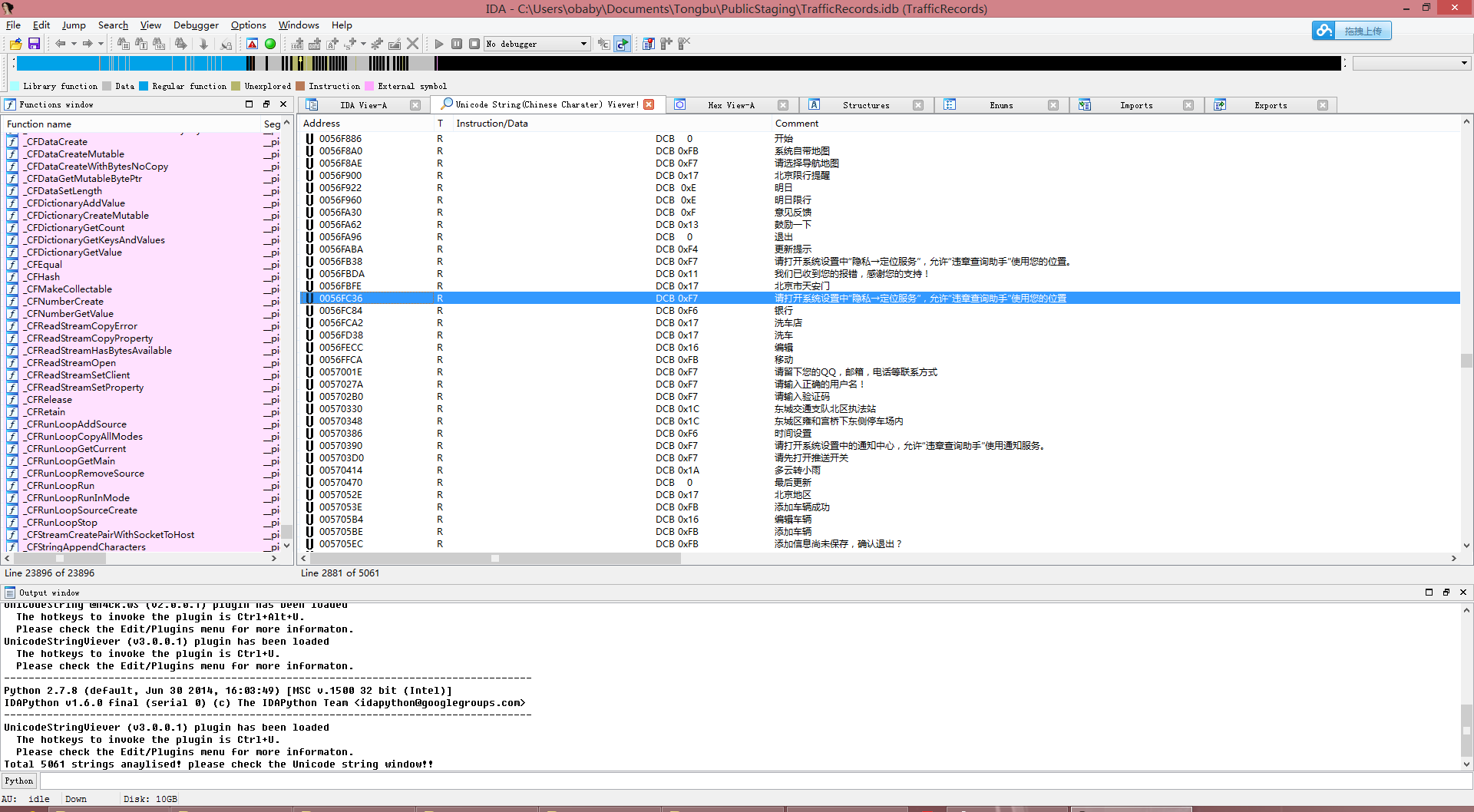The height and width of the screenshot is (812, 1474).
Task: Start process with the play icon
Action: coord(439,44)
